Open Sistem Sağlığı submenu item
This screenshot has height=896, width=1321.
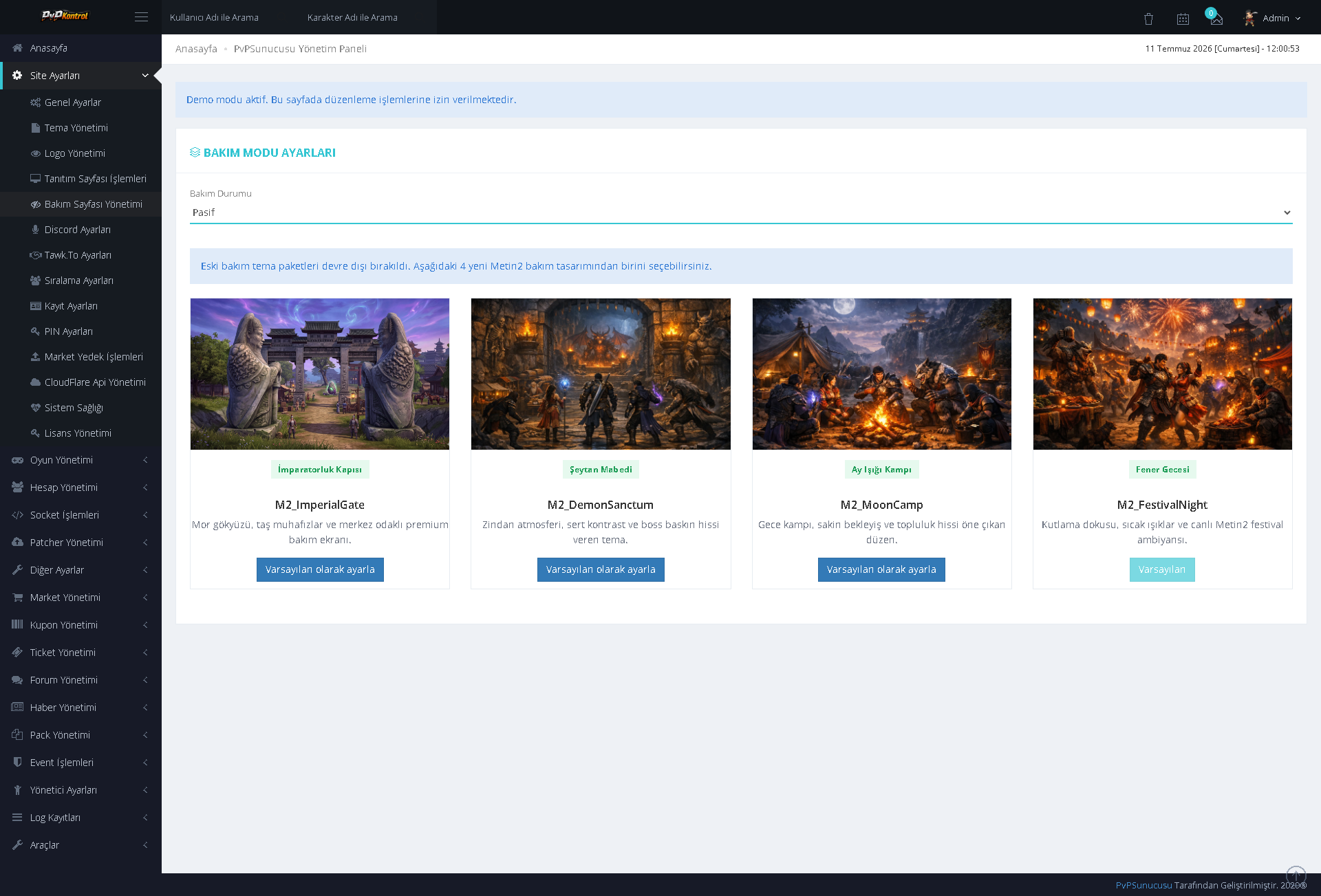click(x=80, y=408)
